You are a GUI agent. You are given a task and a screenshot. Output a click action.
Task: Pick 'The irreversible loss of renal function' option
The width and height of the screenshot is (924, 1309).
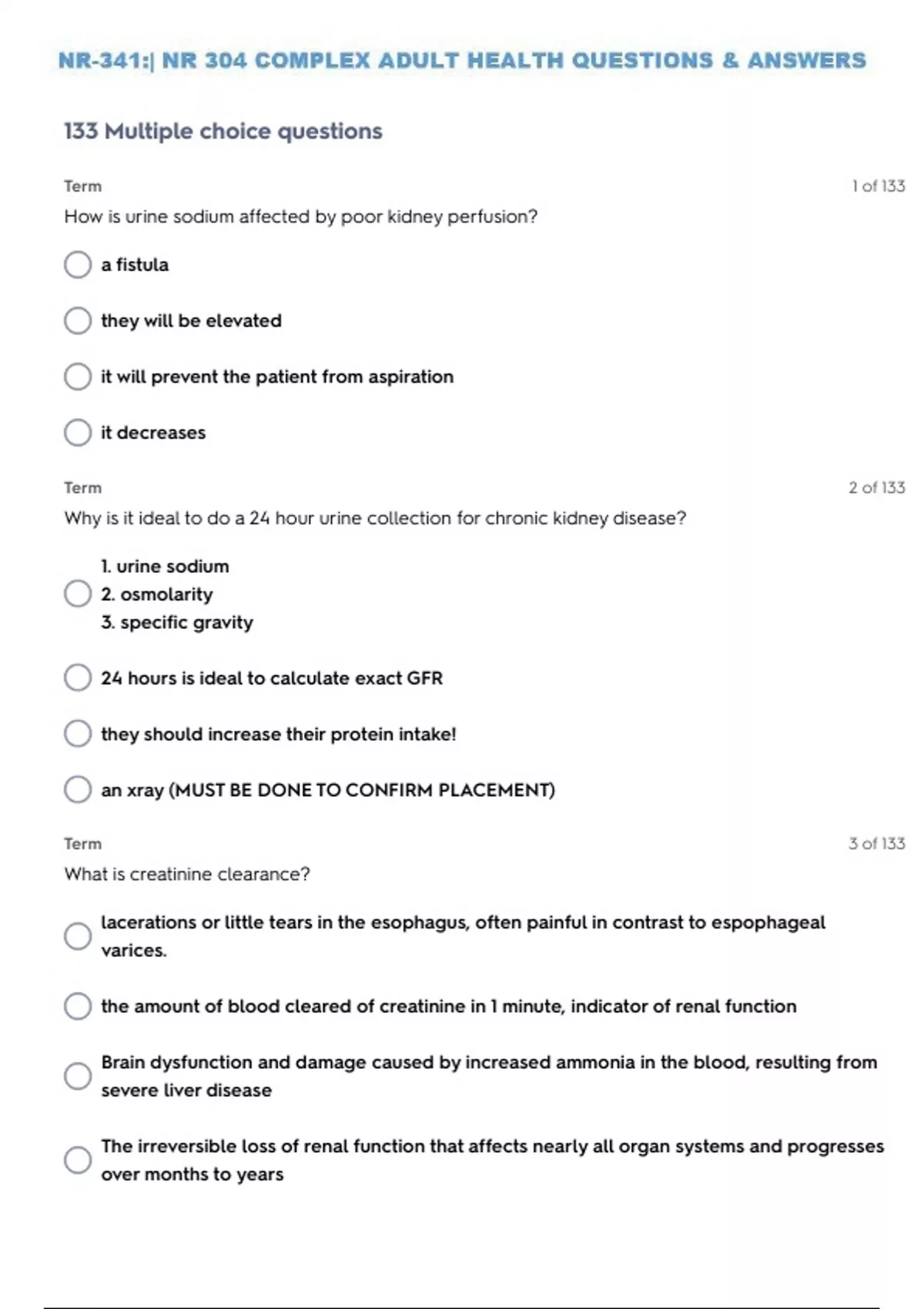(77, 1160)
